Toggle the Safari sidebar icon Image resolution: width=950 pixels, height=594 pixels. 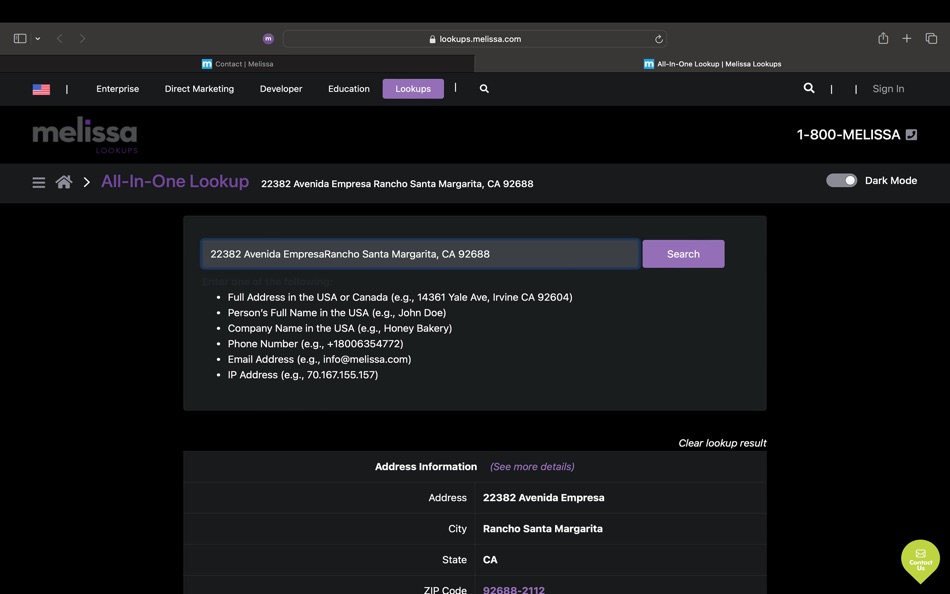point(20,38)
